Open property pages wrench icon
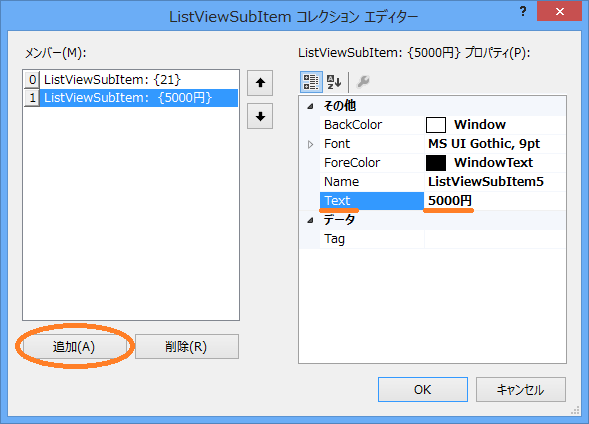 363,81
